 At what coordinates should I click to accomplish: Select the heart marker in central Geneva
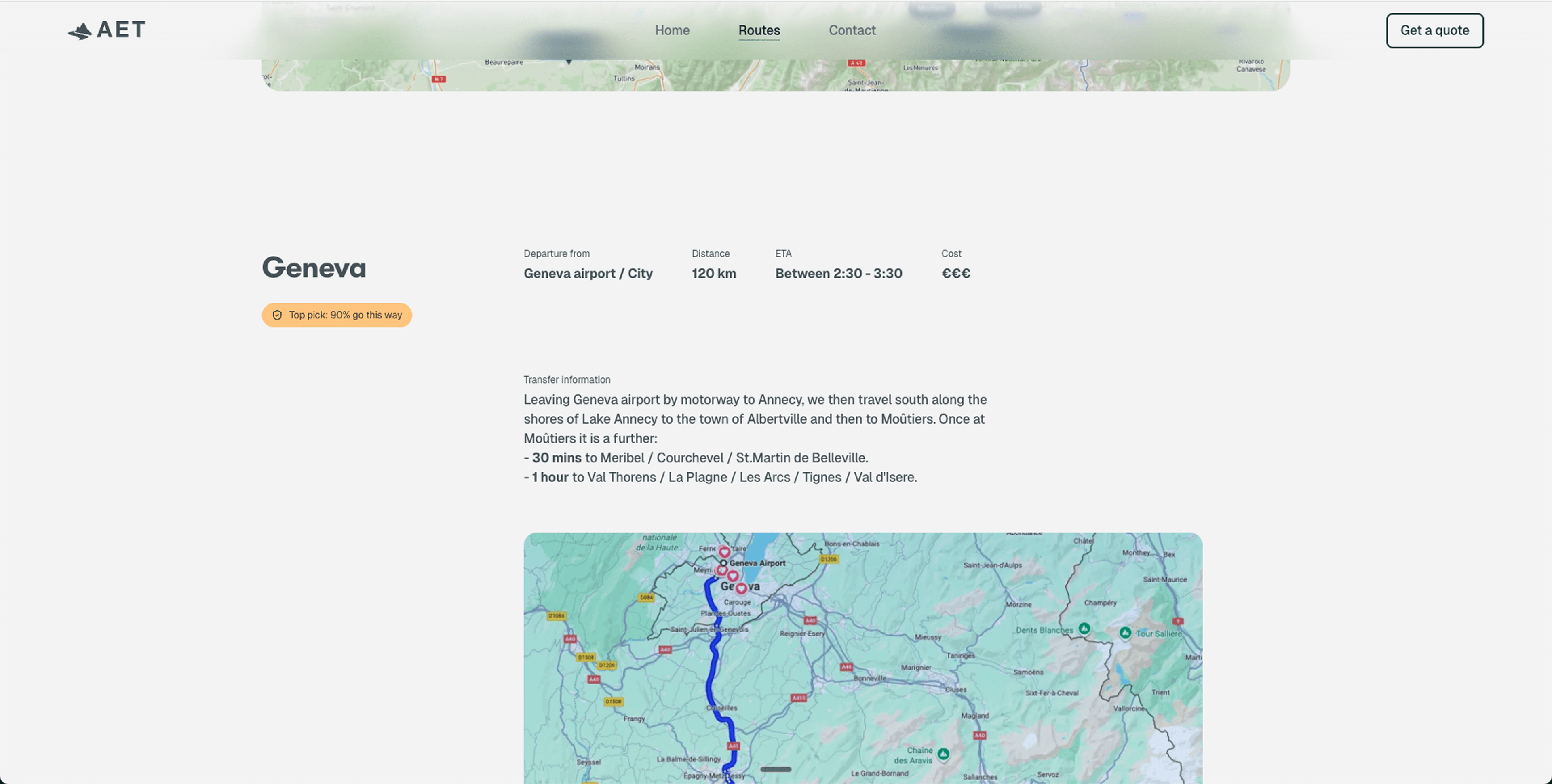click(742, 589)
